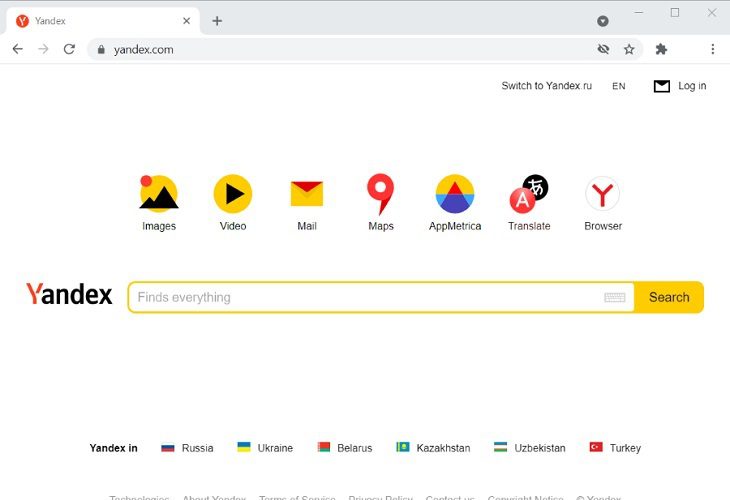
Task: Open Chrome's three-dot menu
Action: 713,49
